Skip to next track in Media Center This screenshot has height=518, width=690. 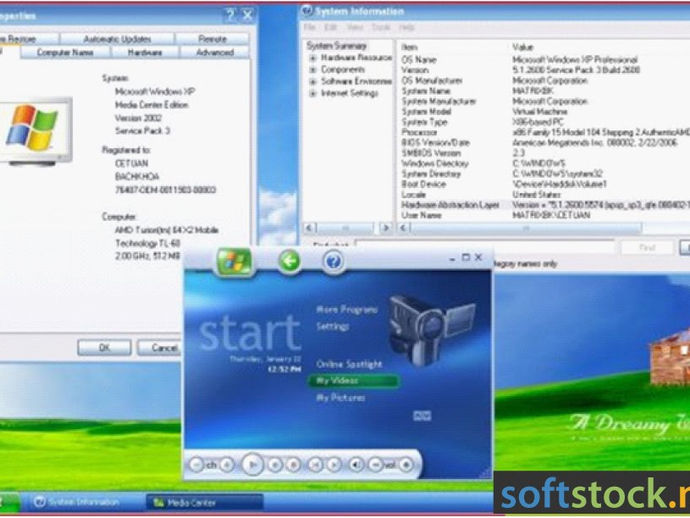(x=334, y=465)
